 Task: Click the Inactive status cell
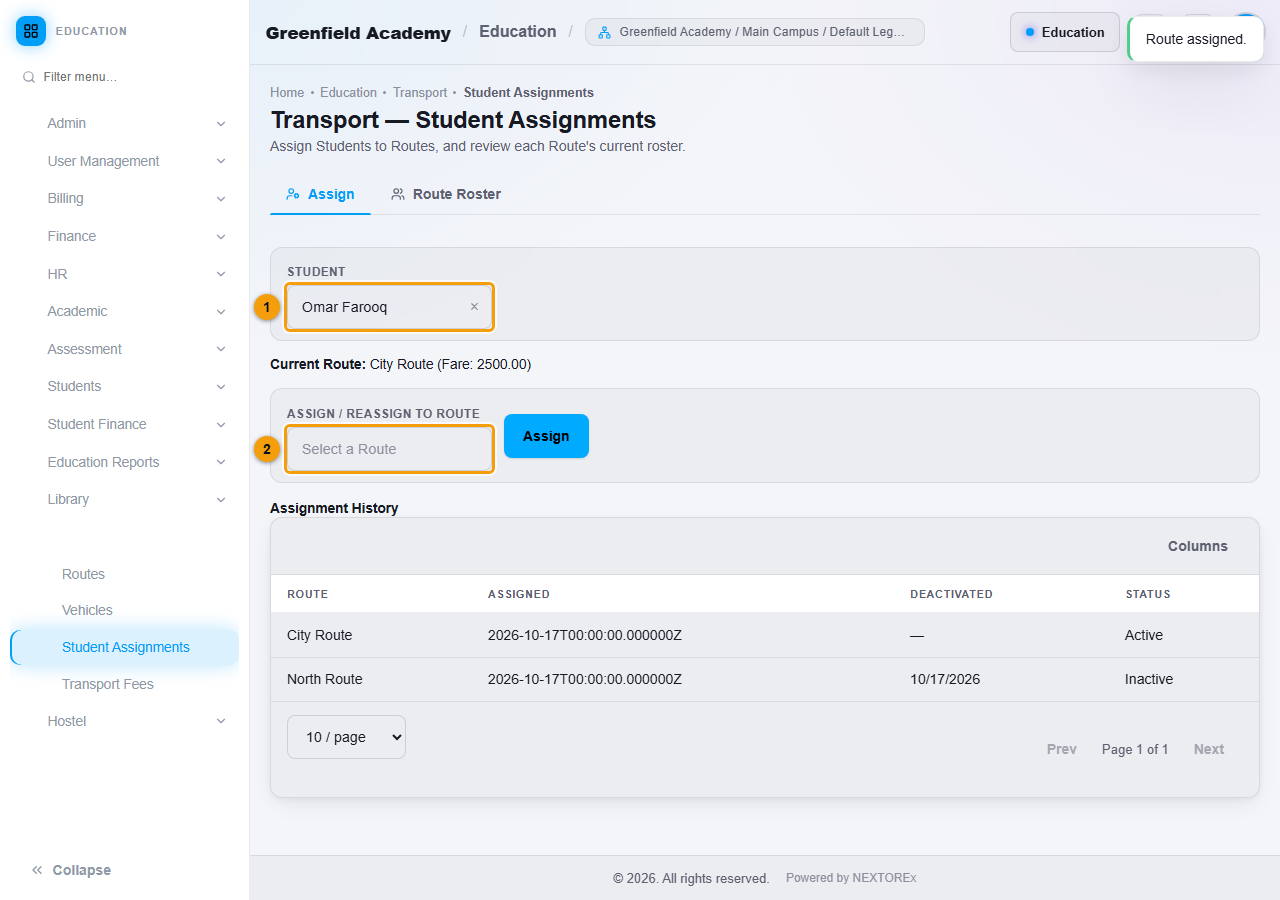(1149, 679)
